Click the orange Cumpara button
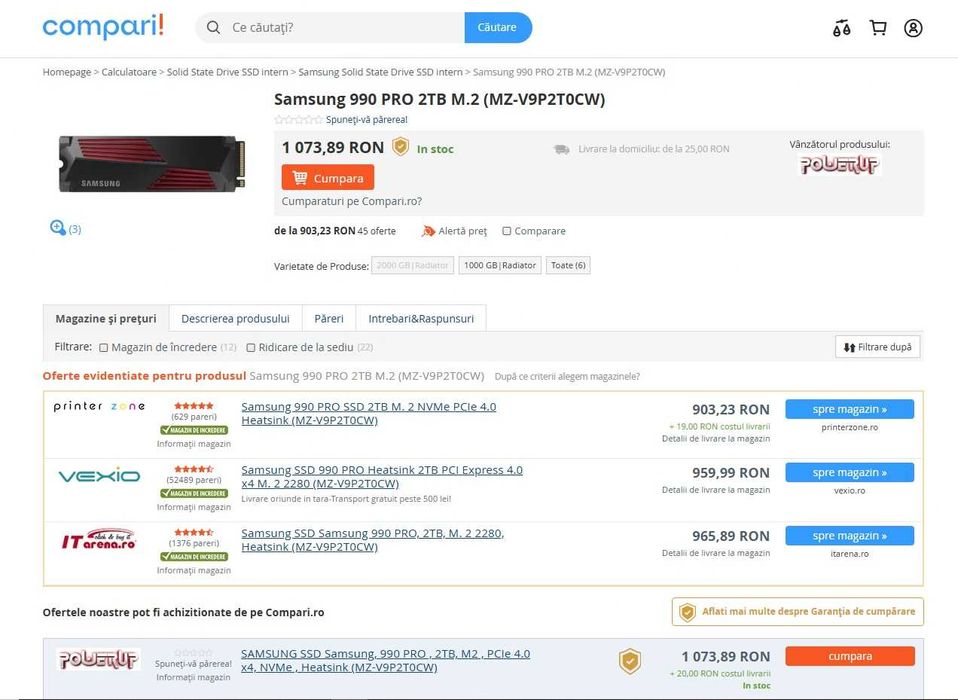Image resolution: width=958 pixels, height=700 pixels. (x=327, y=178)
